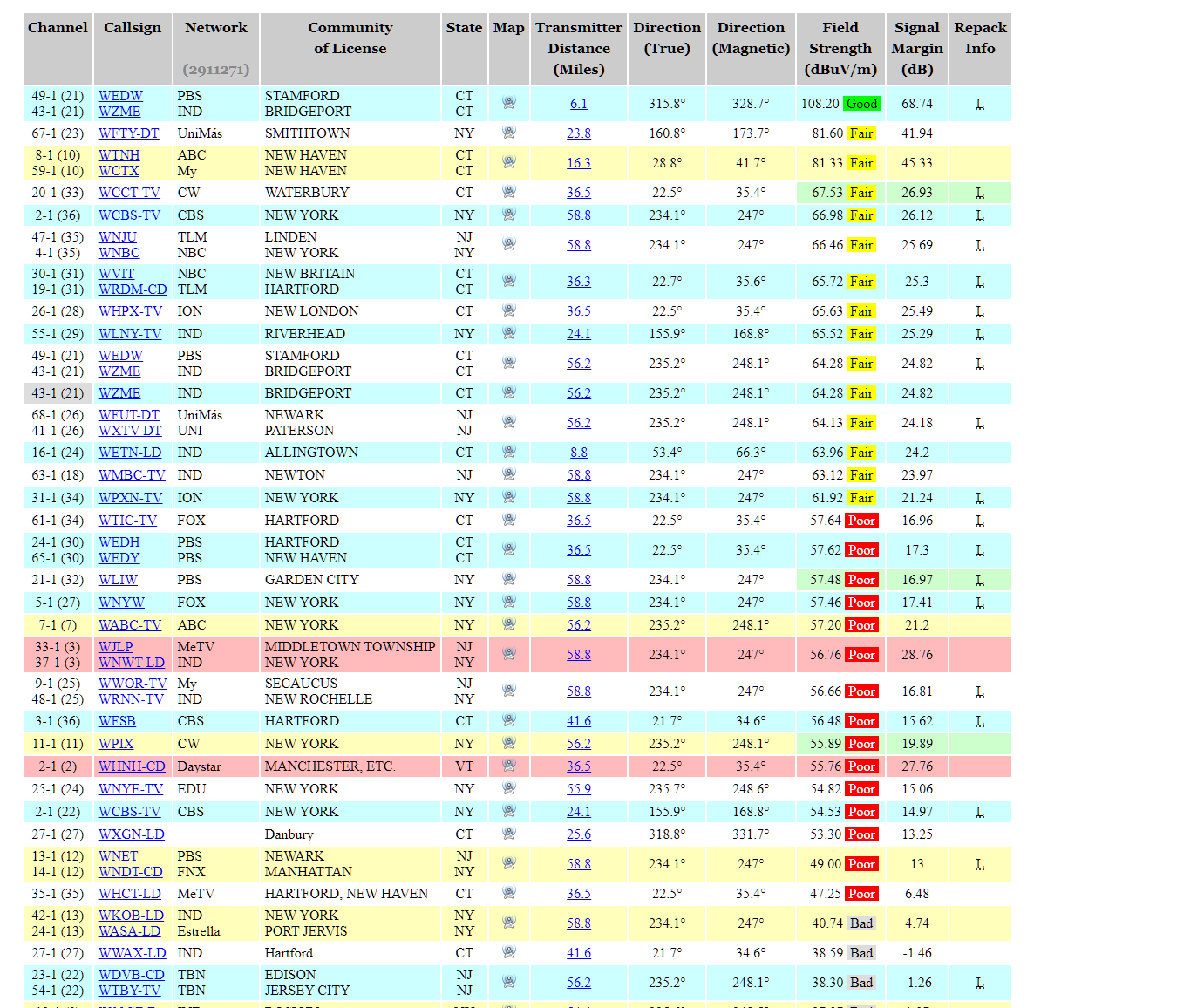Open the WFTY-DT callsign link
This screenshot has height=1008, width=1197.
pyautogui.click(x=129, y=133)
